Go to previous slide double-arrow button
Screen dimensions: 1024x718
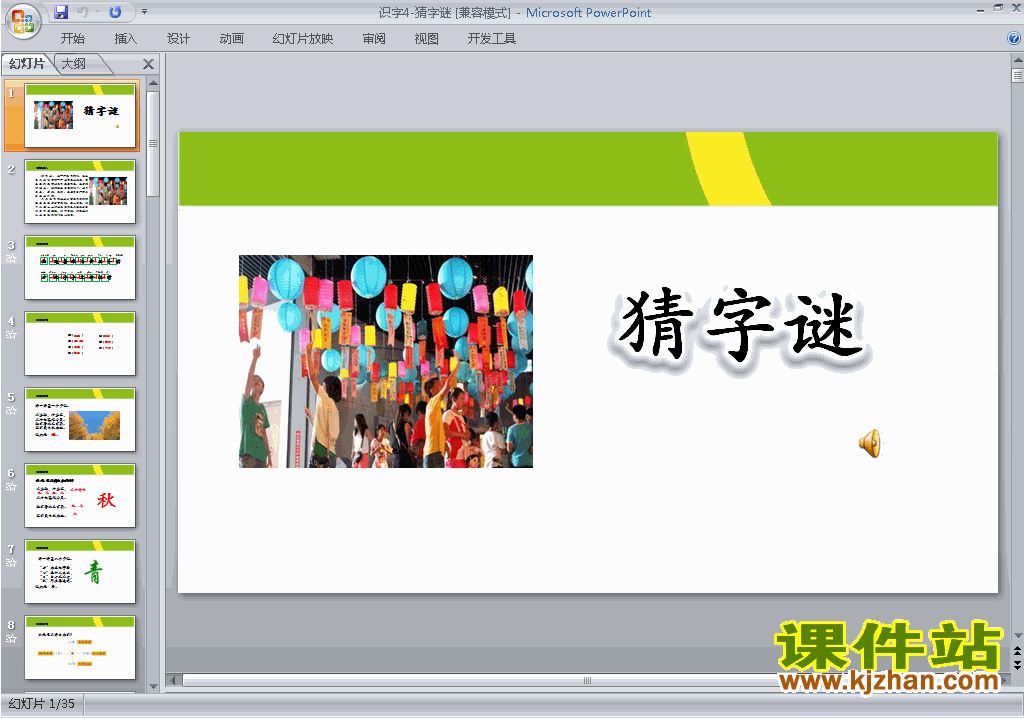(1017, 651)
